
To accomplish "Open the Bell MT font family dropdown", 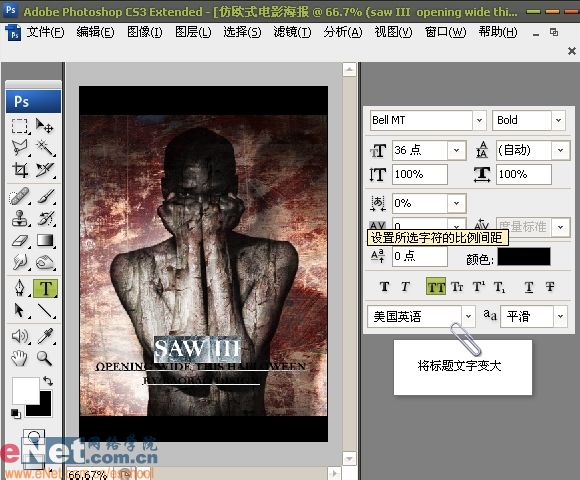I will (x=479, y=120).
